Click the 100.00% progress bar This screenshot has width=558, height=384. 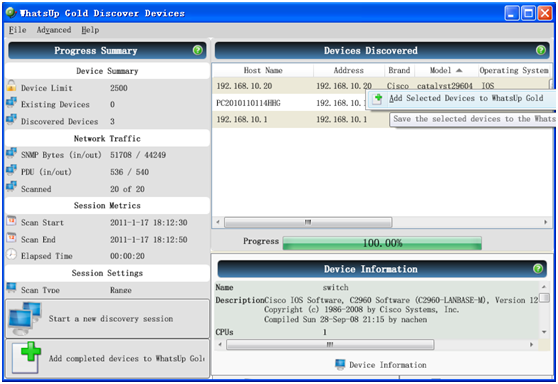[x=382, y=243]
